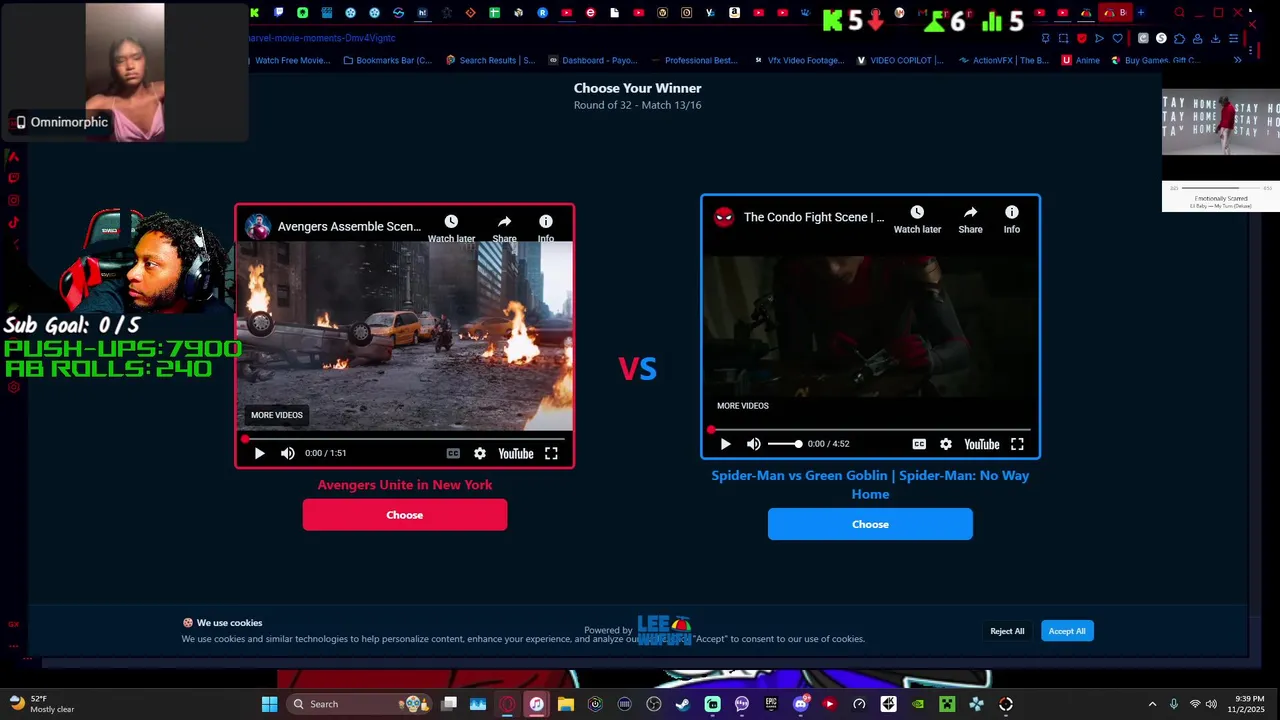Open the Condo Fight Scene channel avatar
The width and height of the screenshot is (1280, 720).
point(724,217)
